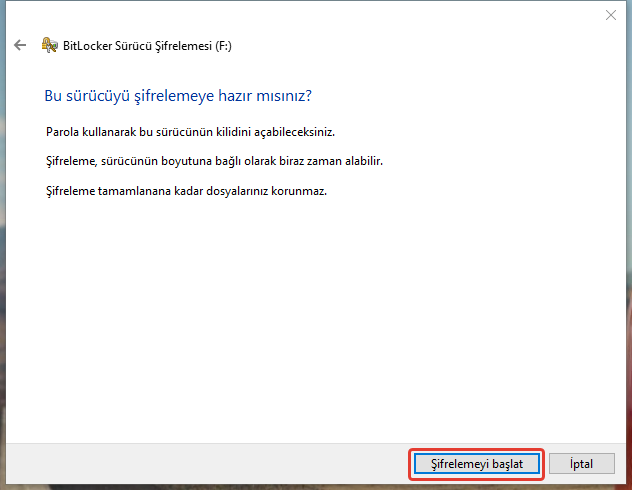This screenshot has width=632, height=490.
Task: Click the sentence about encryption taking "biraz zaman"
Action: coord(214,161)
